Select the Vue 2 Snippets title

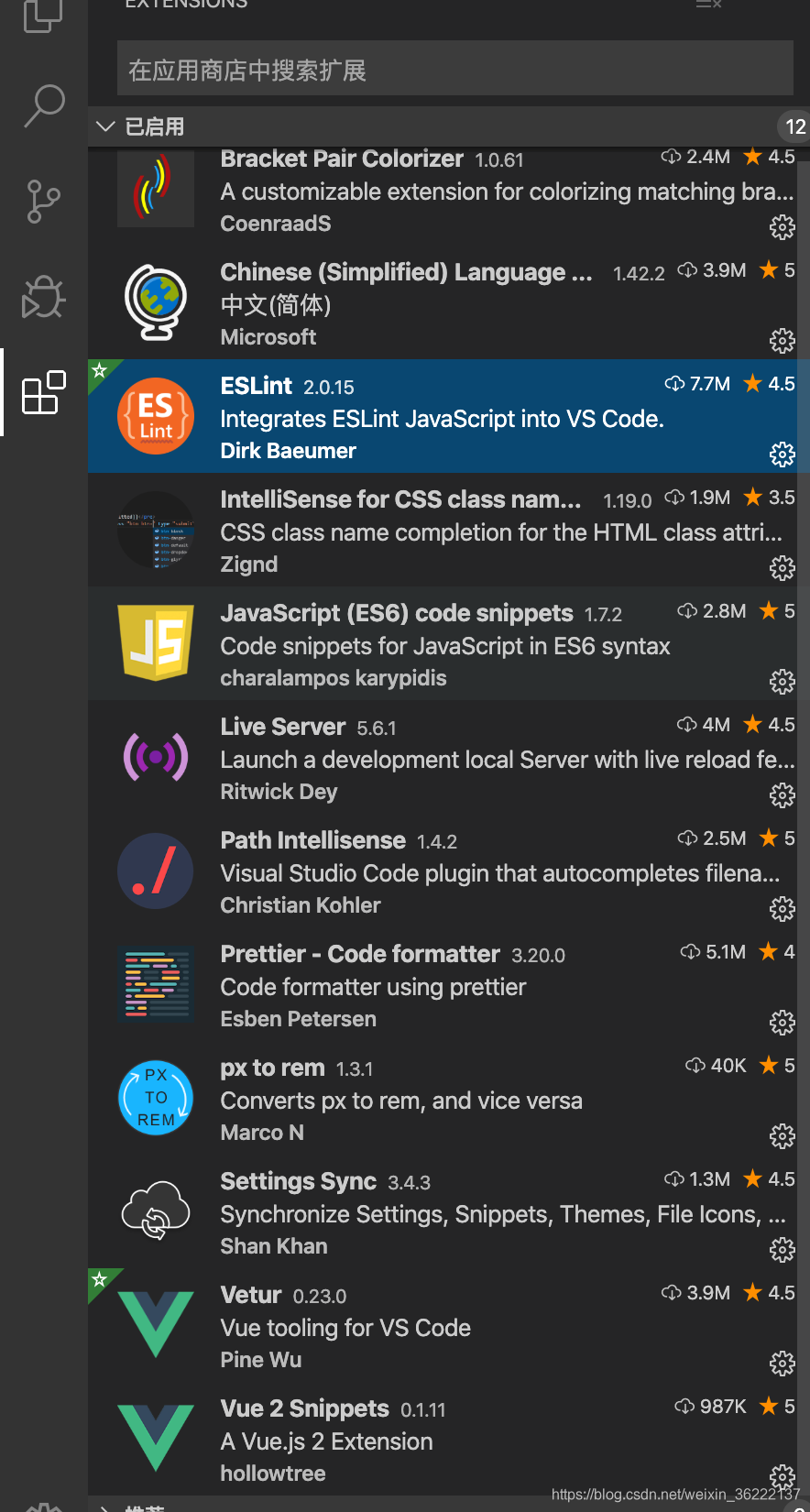305,1408
